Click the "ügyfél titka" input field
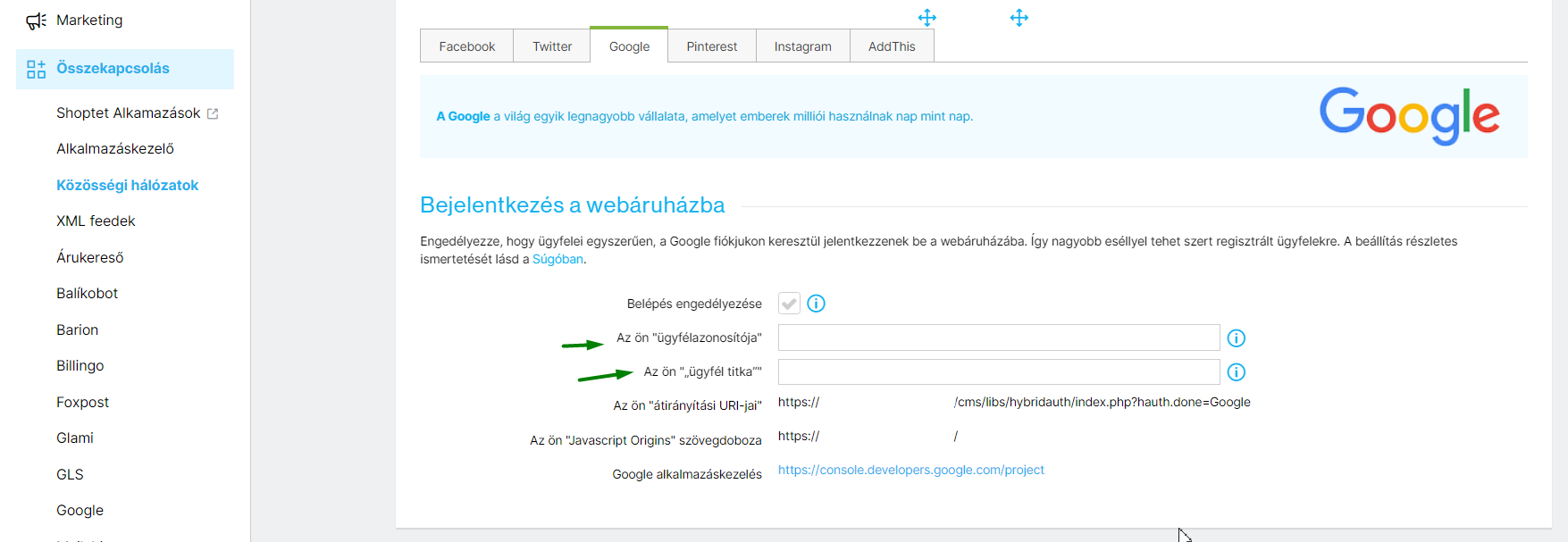The height and width of the screenshot is (542, 1568). click(x=999, y=371)
